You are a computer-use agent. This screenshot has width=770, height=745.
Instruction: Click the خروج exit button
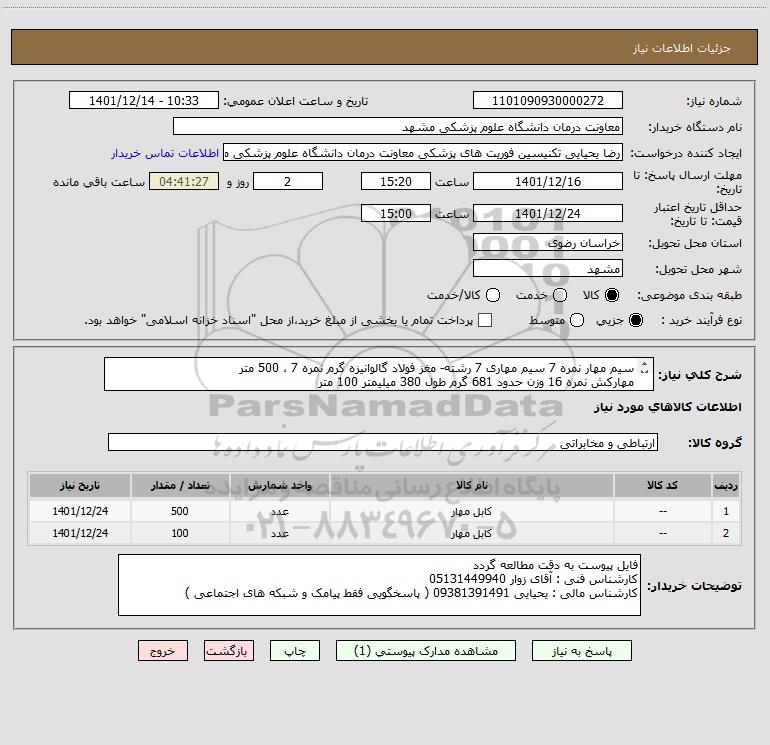pyautogui.click(x=163, y=651)
